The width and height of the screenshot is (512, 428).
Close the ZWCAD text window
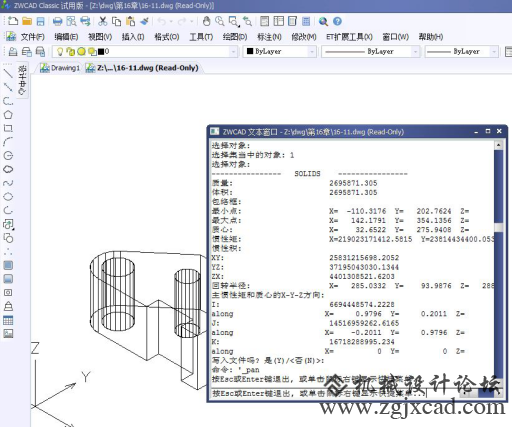pyautogui.click(x=499, y=131)
